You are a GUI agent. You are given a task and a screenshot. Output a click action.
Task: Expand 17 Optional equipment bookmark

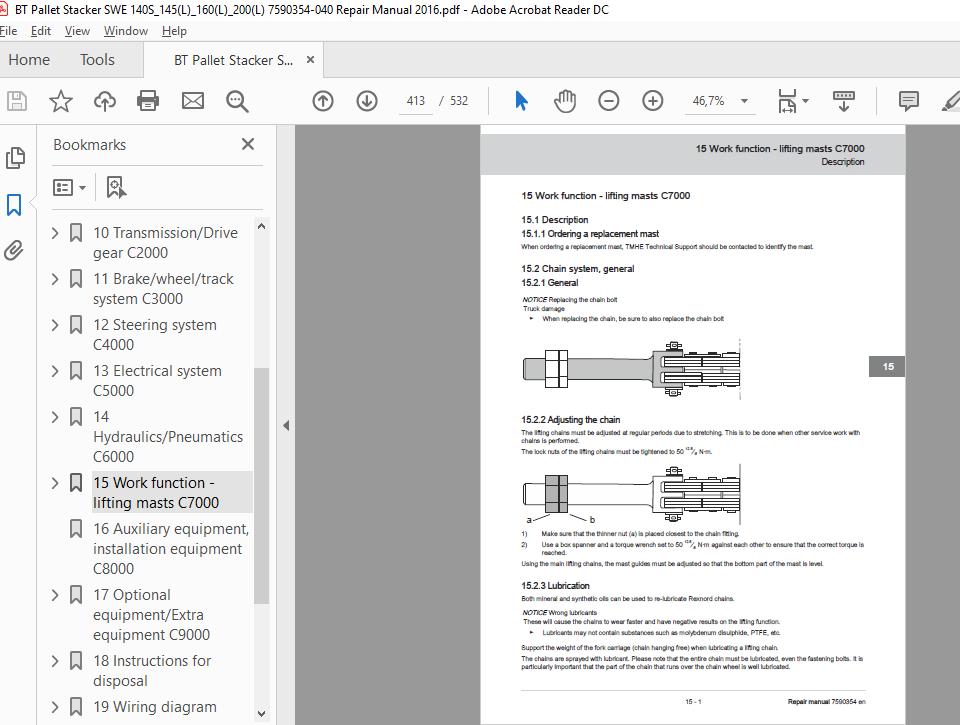(55, 595)
